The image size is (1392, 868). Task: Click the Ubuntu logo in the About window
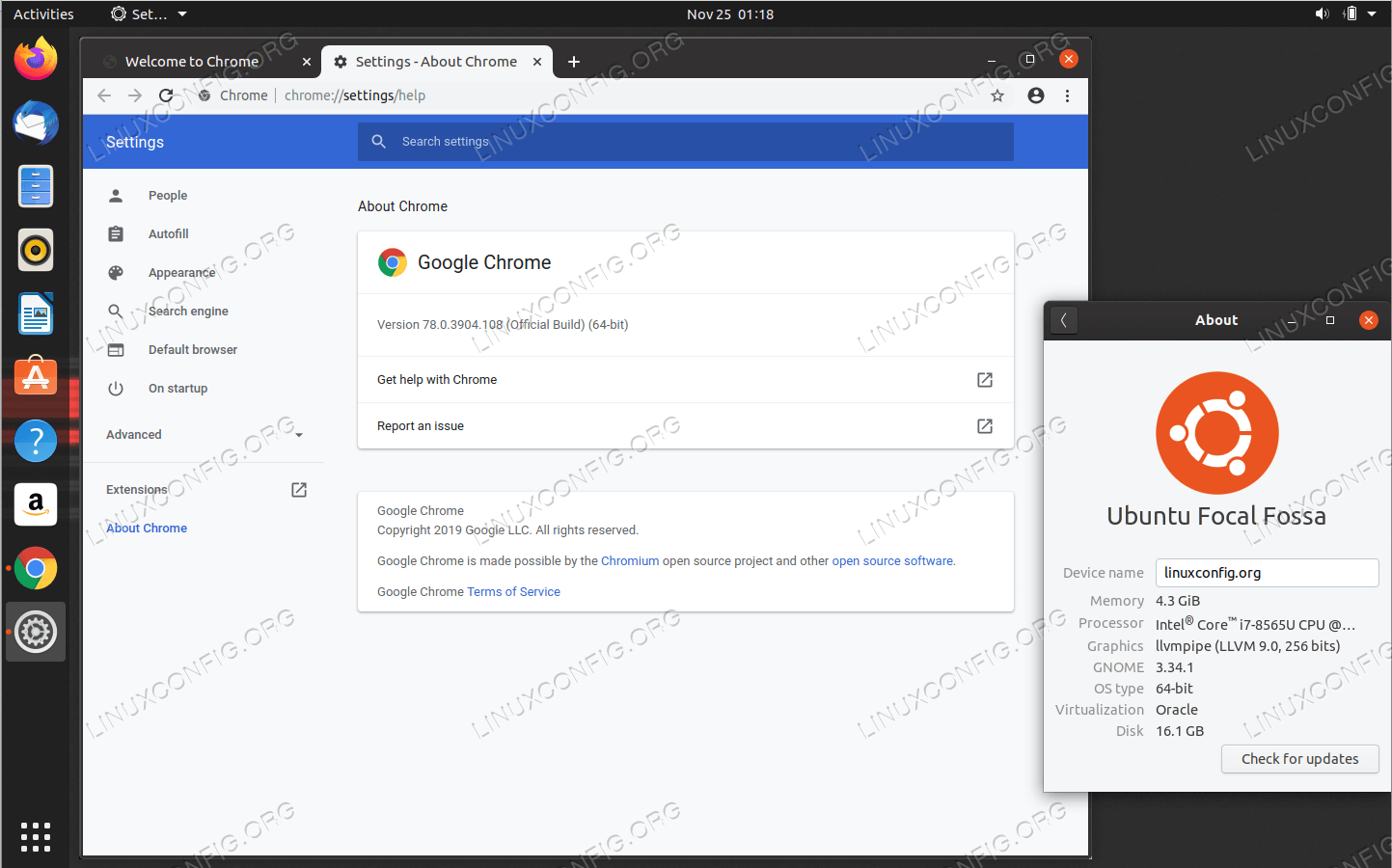coord(1216,433)
